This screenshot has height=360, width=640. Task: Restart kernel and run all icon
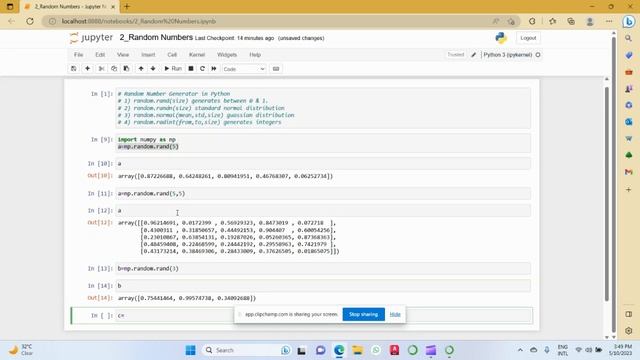point(214,69)
